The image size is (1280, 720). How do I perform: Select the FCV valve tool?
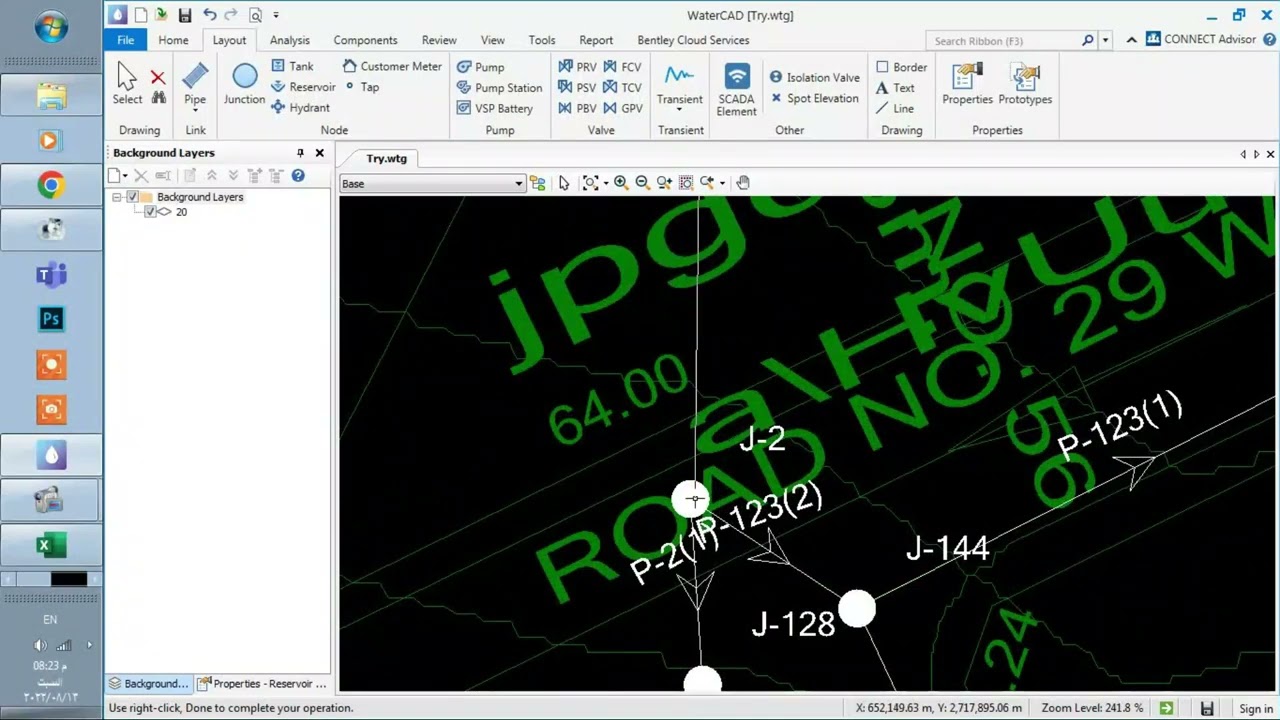point(622,67)
